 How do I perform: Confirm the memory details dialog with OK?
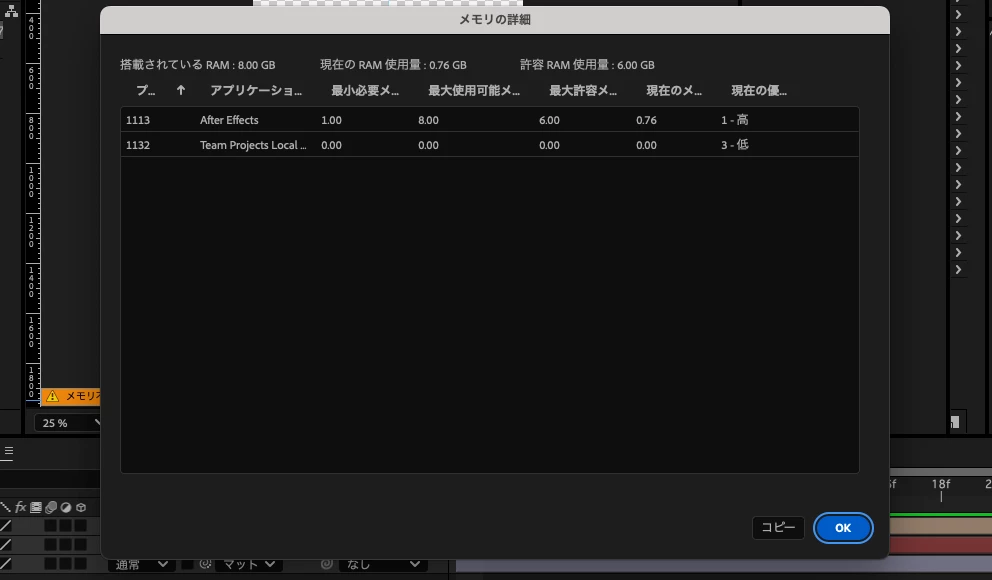pos(843,528)
